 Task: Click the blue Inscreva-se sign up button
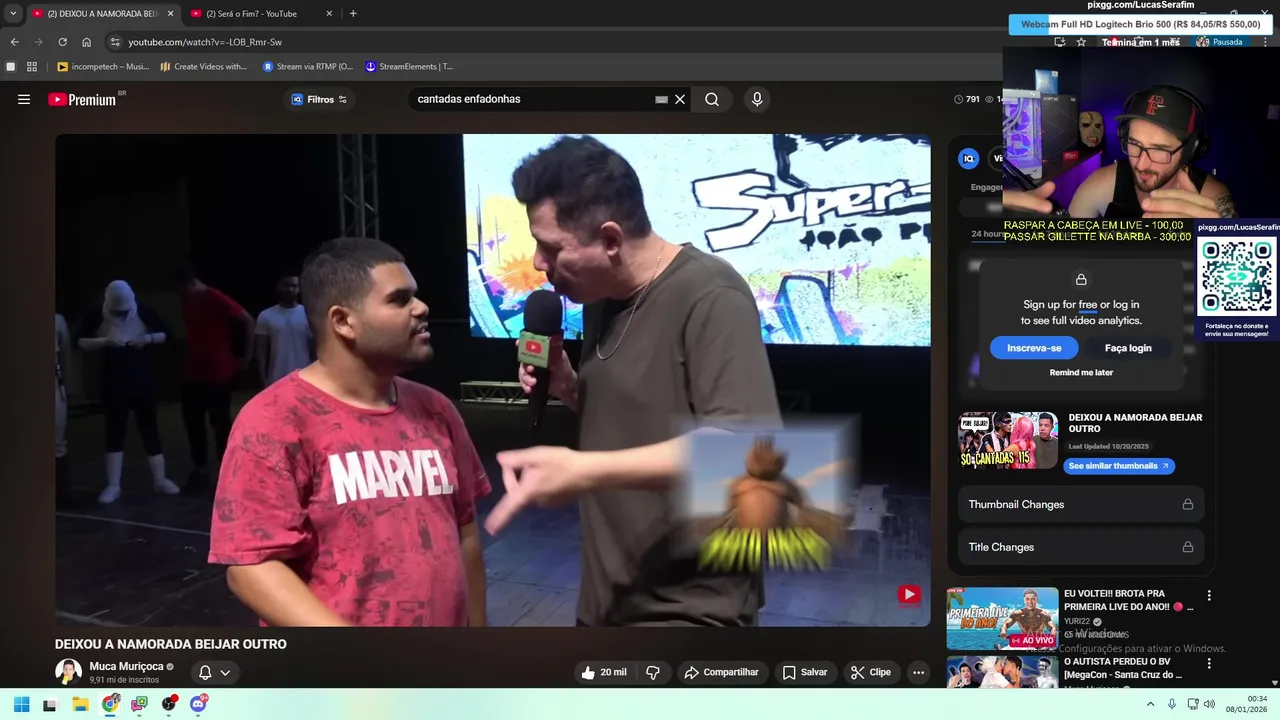tap(1034, 348)
